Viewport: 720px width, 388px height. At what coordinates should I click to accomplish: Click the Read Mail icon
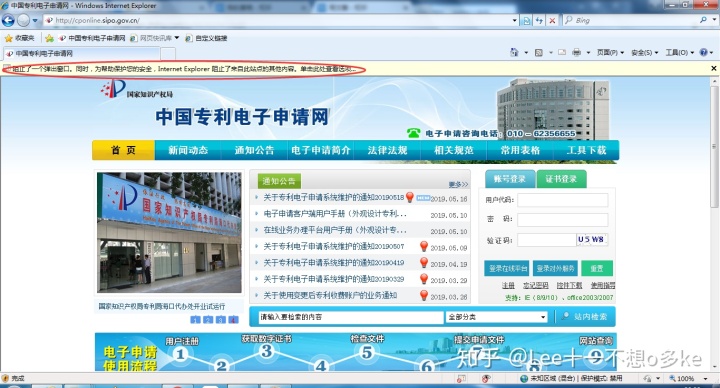click(562, 52)
